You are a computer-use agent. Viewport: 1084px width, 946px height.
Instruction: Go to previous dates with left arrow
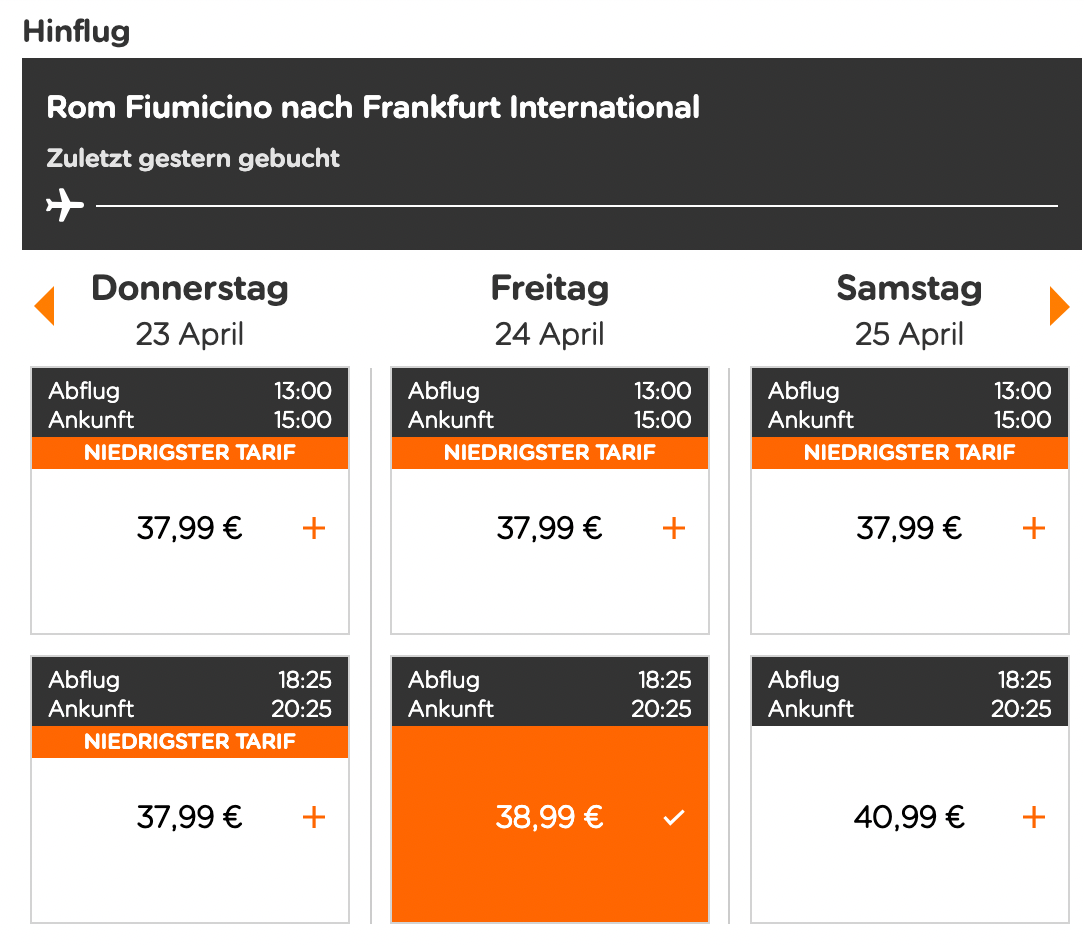[44, 306]
